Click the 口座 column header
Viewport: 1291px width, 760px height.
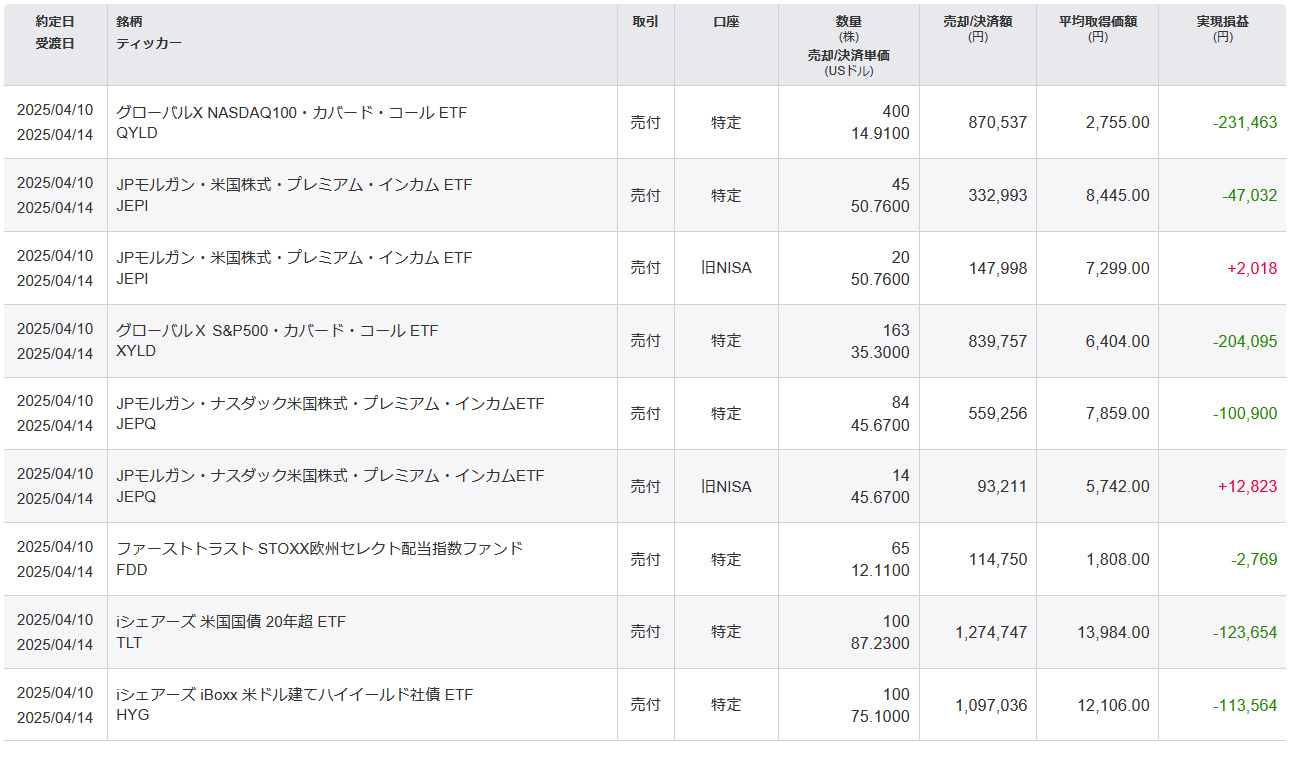coord(726,21)
